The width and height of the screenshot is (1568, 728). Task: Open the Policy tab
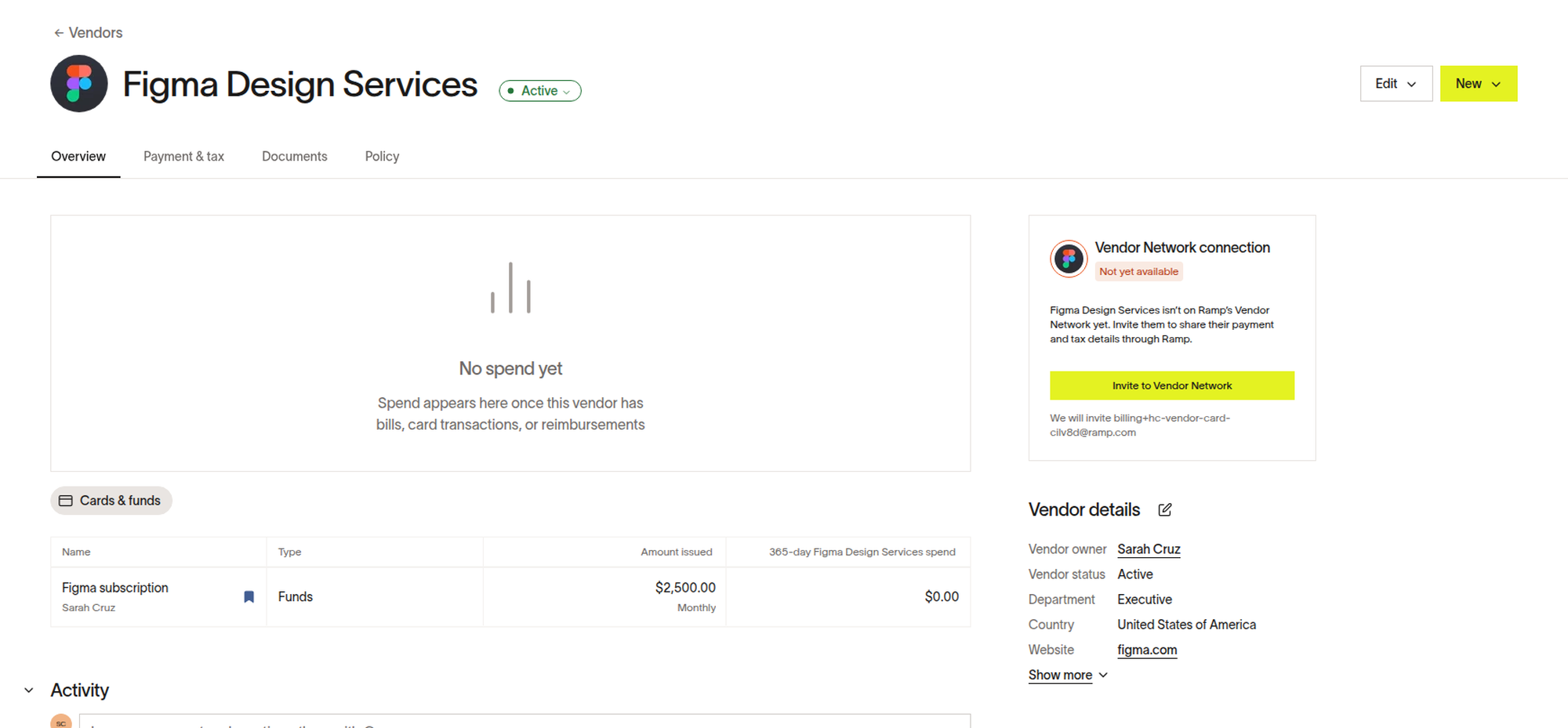click(382, 157)
